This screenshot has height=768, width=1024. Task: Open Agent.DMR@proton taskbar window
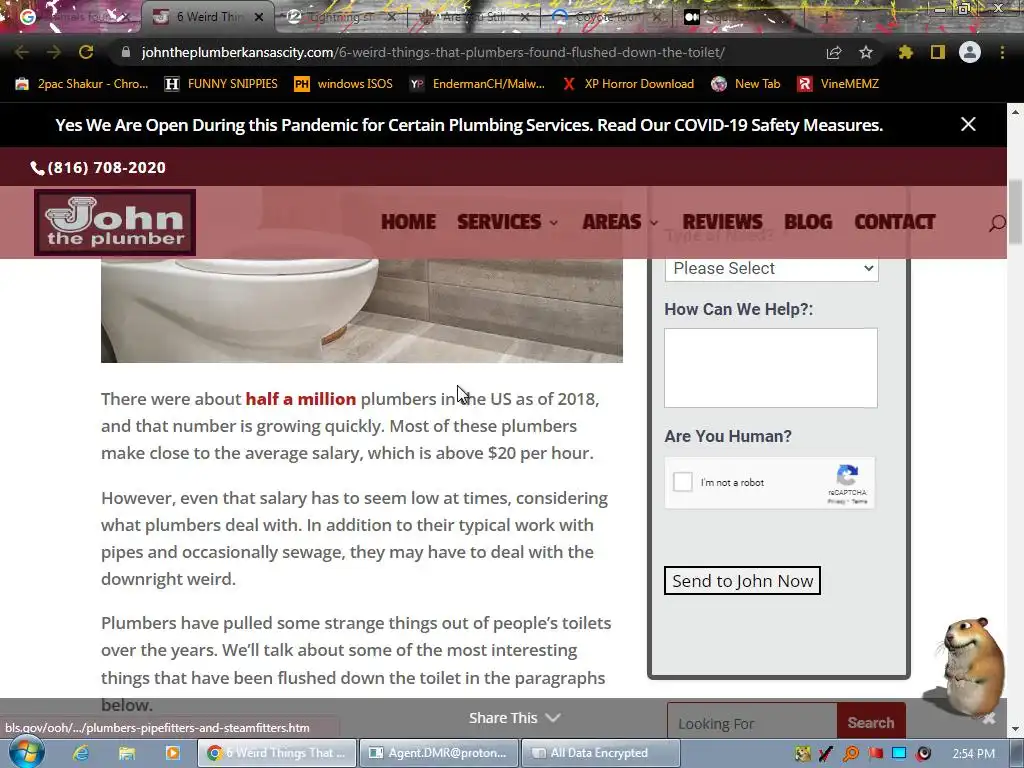coord(439,753)
